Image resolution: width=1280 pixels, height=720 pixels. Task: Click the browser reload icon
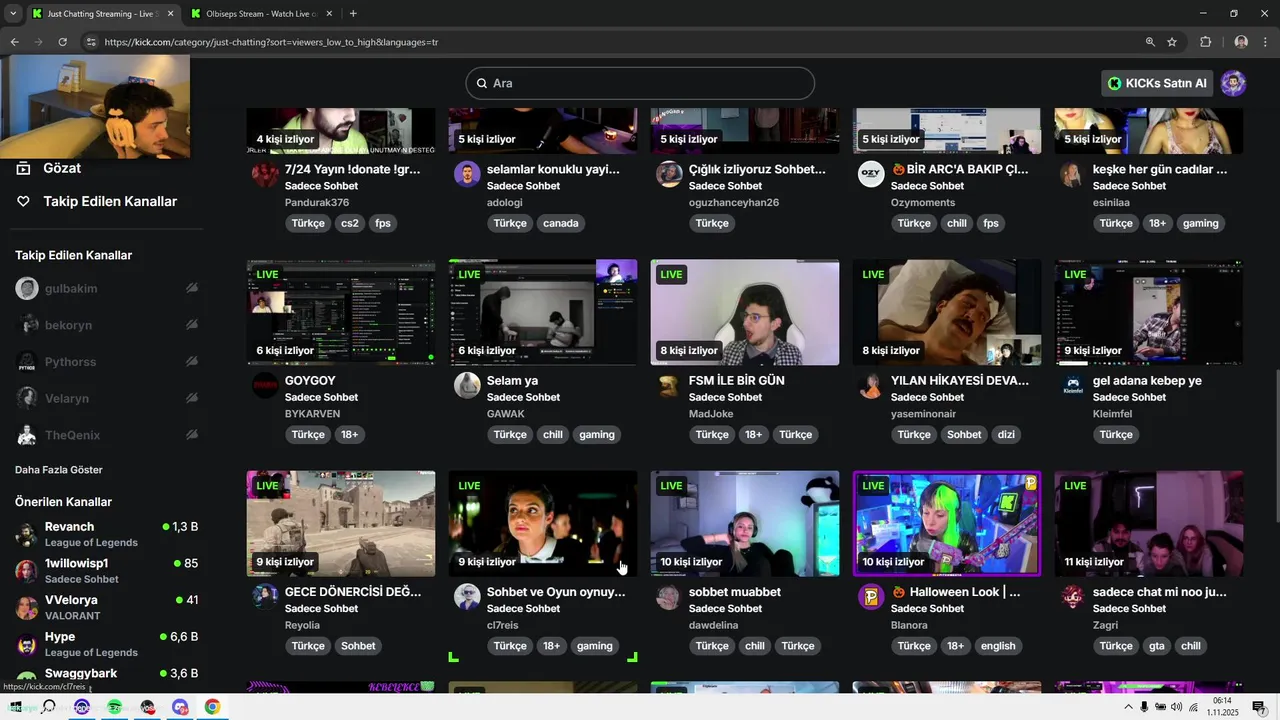(x=62, y=42)
